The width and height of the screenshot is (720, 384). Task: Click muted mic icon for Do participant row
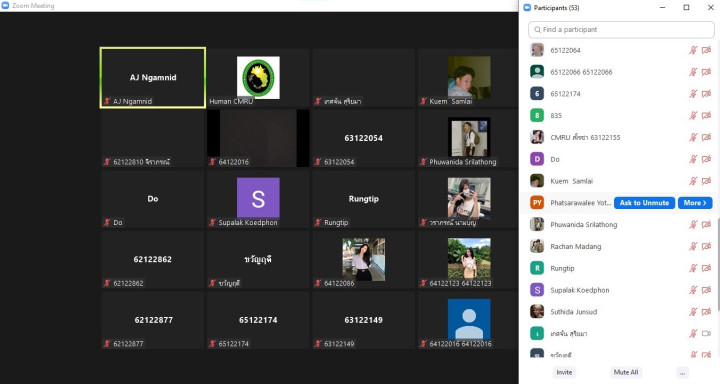(x=693, y=159)
